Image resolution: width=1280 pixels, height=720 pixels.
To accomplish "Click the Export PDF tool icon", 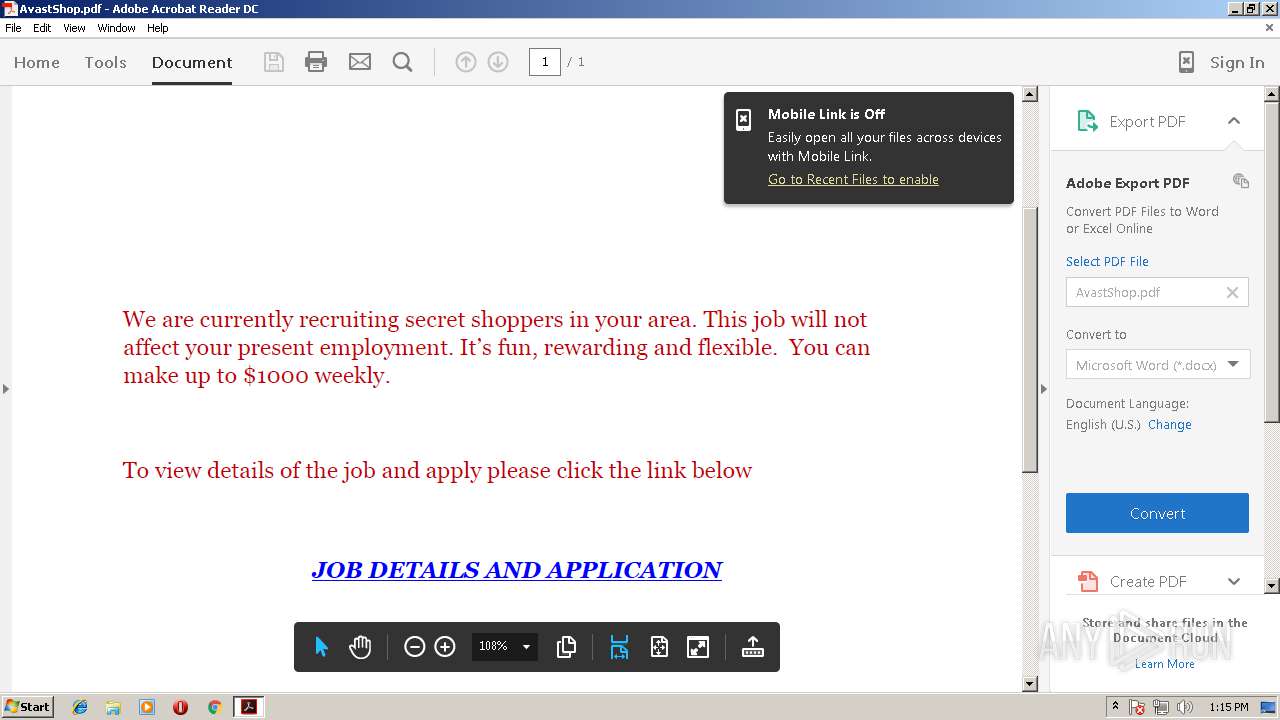I will click(x=1087, y=121).
